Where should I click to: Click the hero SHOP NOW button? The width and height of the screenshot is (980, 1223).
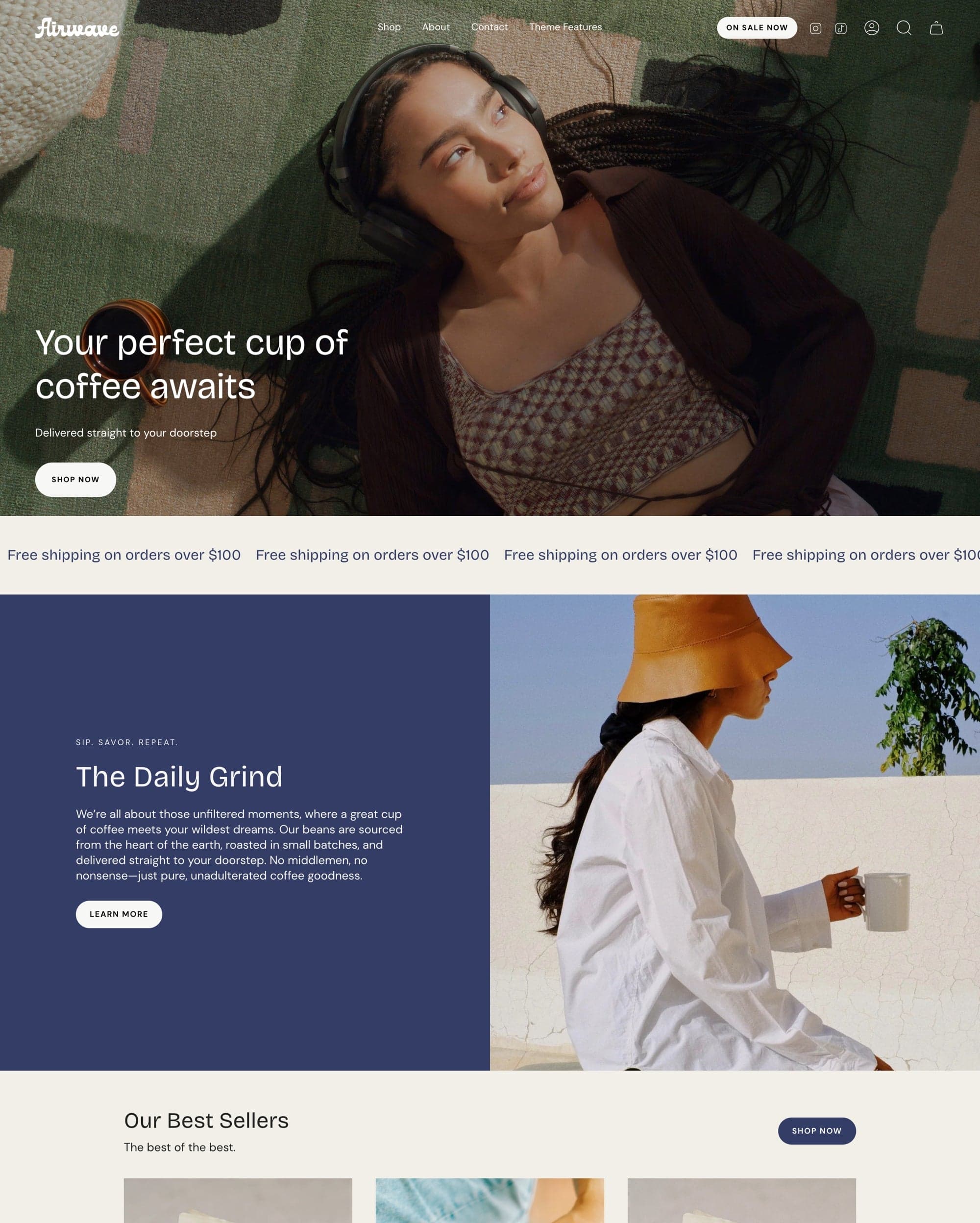[x=75, y=479]
